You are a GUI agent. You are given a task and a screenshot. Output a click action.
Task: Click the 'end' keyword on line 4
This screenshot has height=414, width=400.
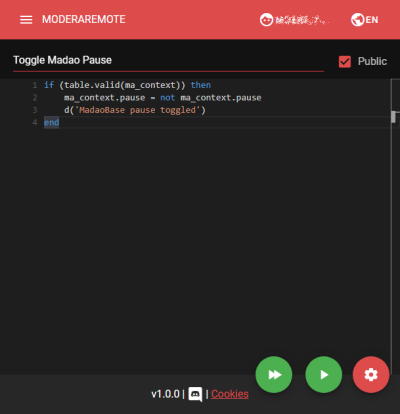click(51, 122)
